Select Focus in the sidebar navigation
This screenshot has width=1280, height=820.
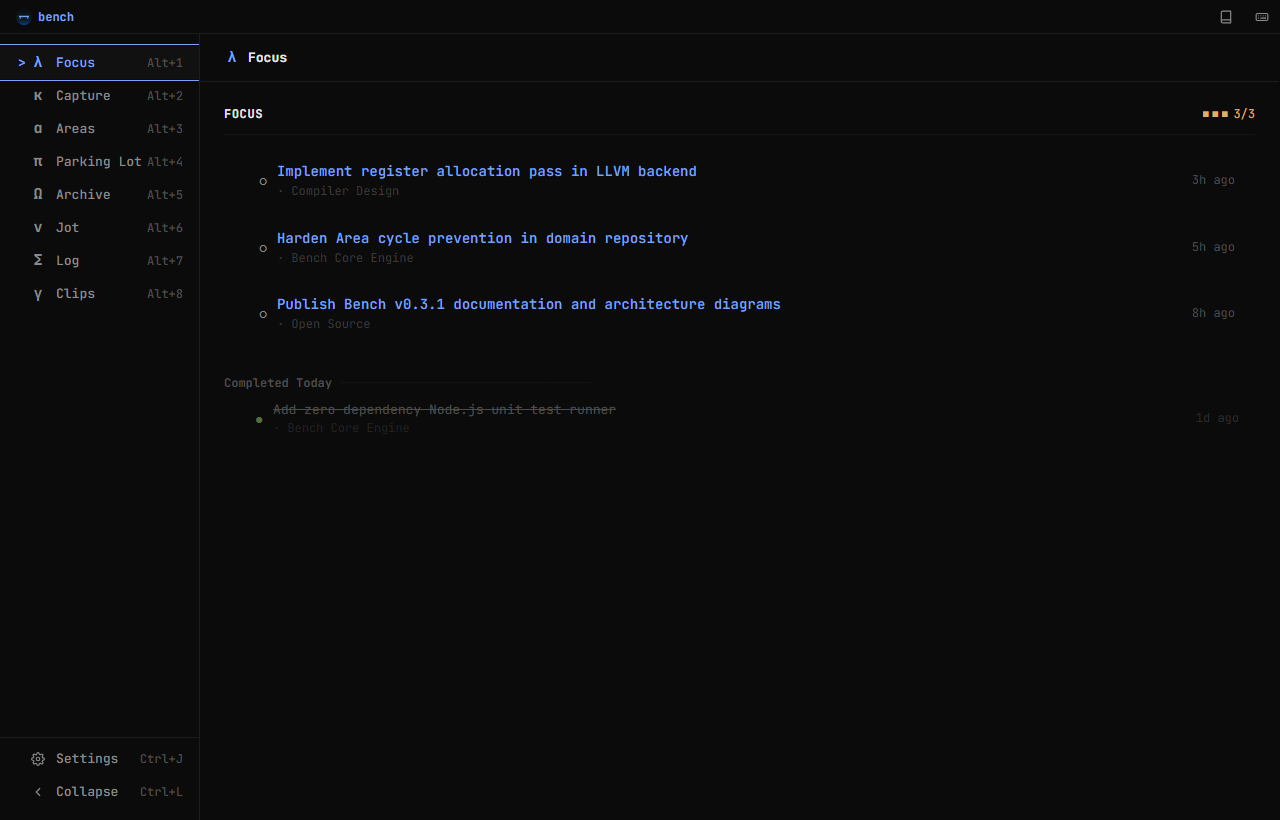pos(100,62)
